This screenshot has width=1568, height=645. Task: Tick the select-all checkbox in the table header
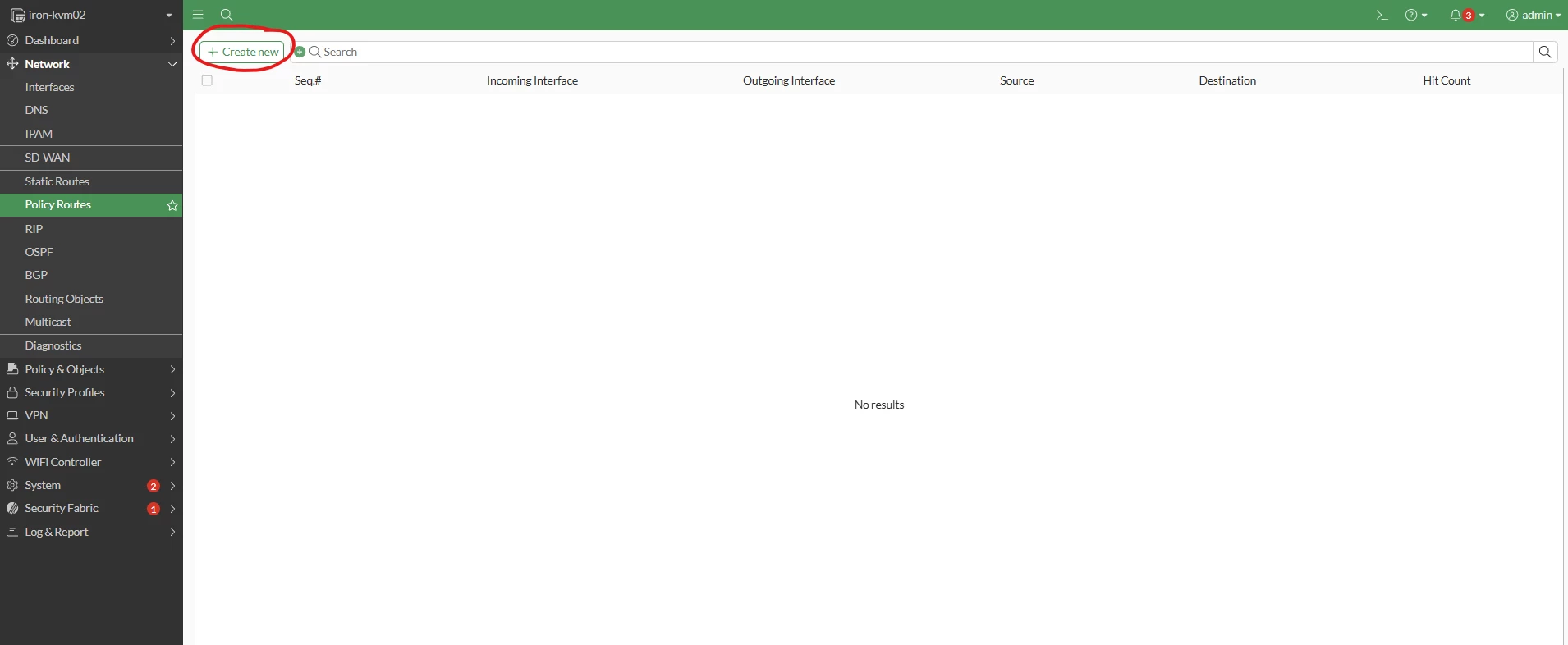pos(207,80)
